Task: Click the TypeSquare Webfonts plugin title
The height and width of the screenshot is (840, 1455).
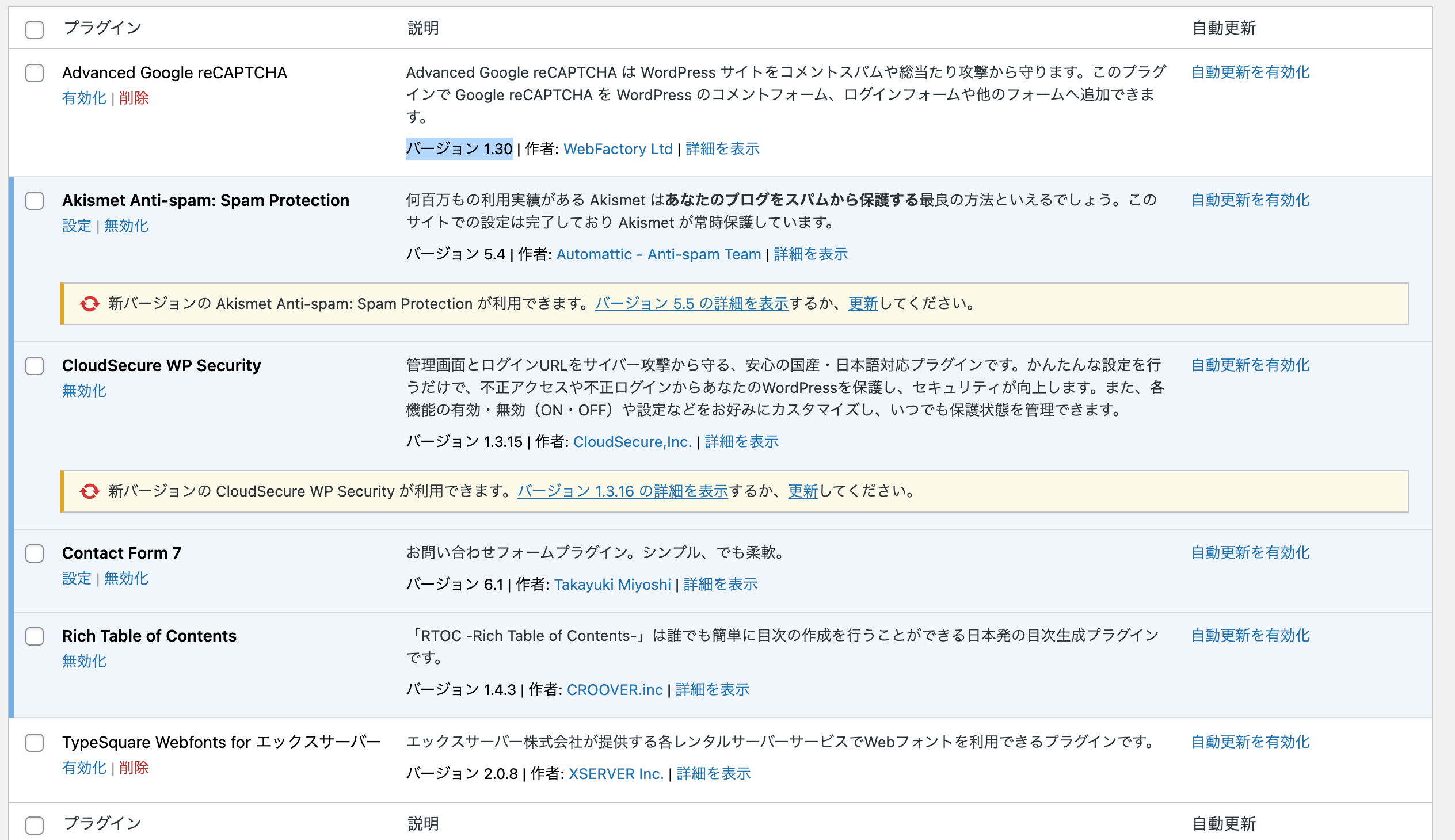Action: click(x=222, y=742)
